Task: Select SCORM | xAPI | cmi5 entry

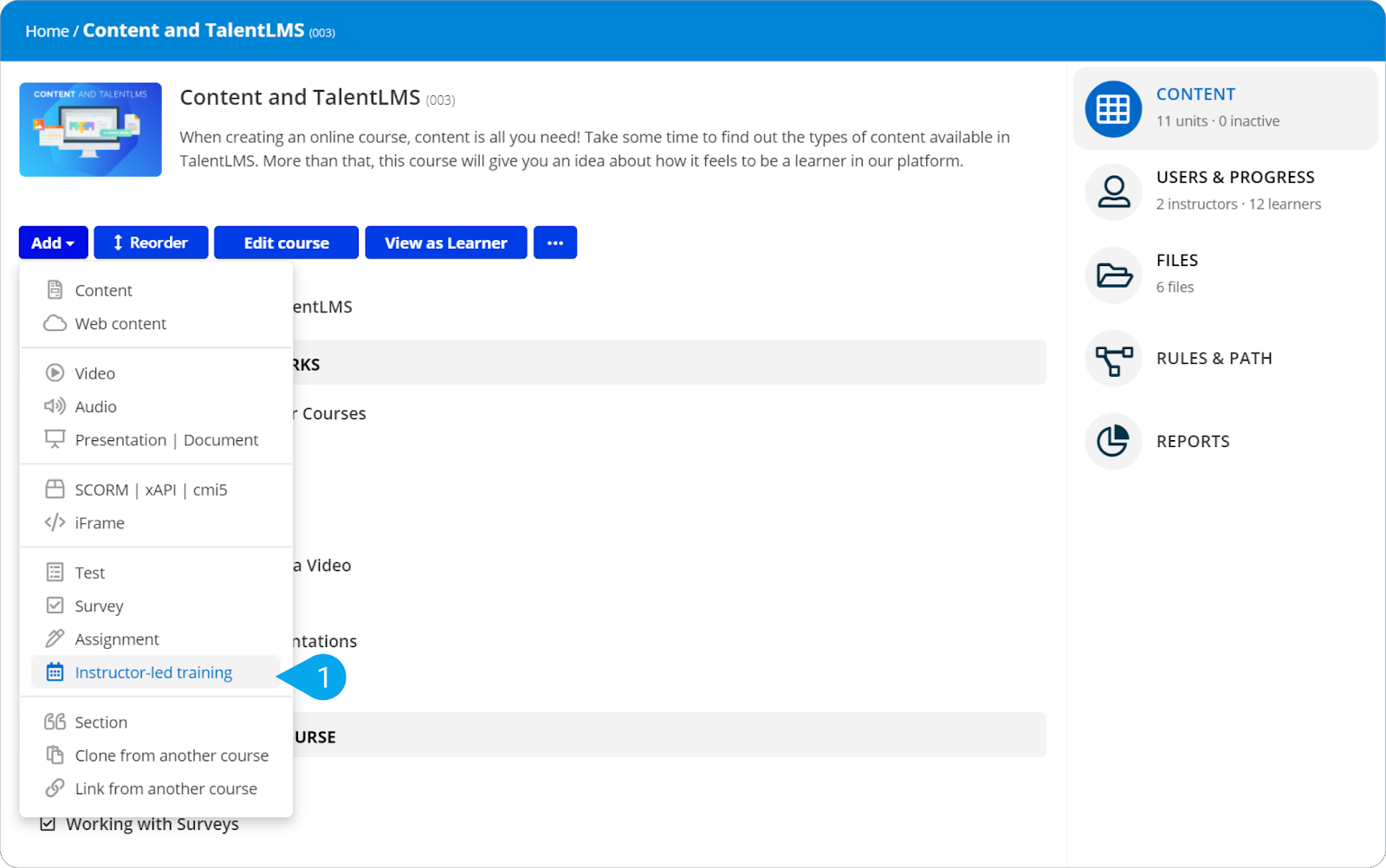Action: pyautogui.click(x=156, y=489)
